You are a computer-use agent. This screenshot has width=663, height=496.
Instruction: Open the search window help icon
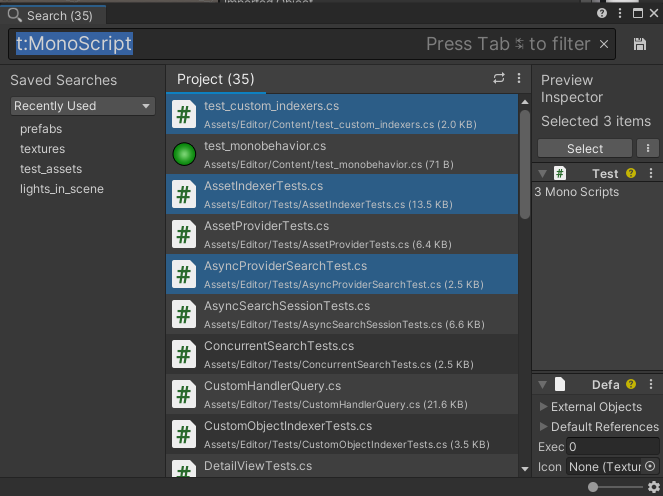tap(602, 14)
